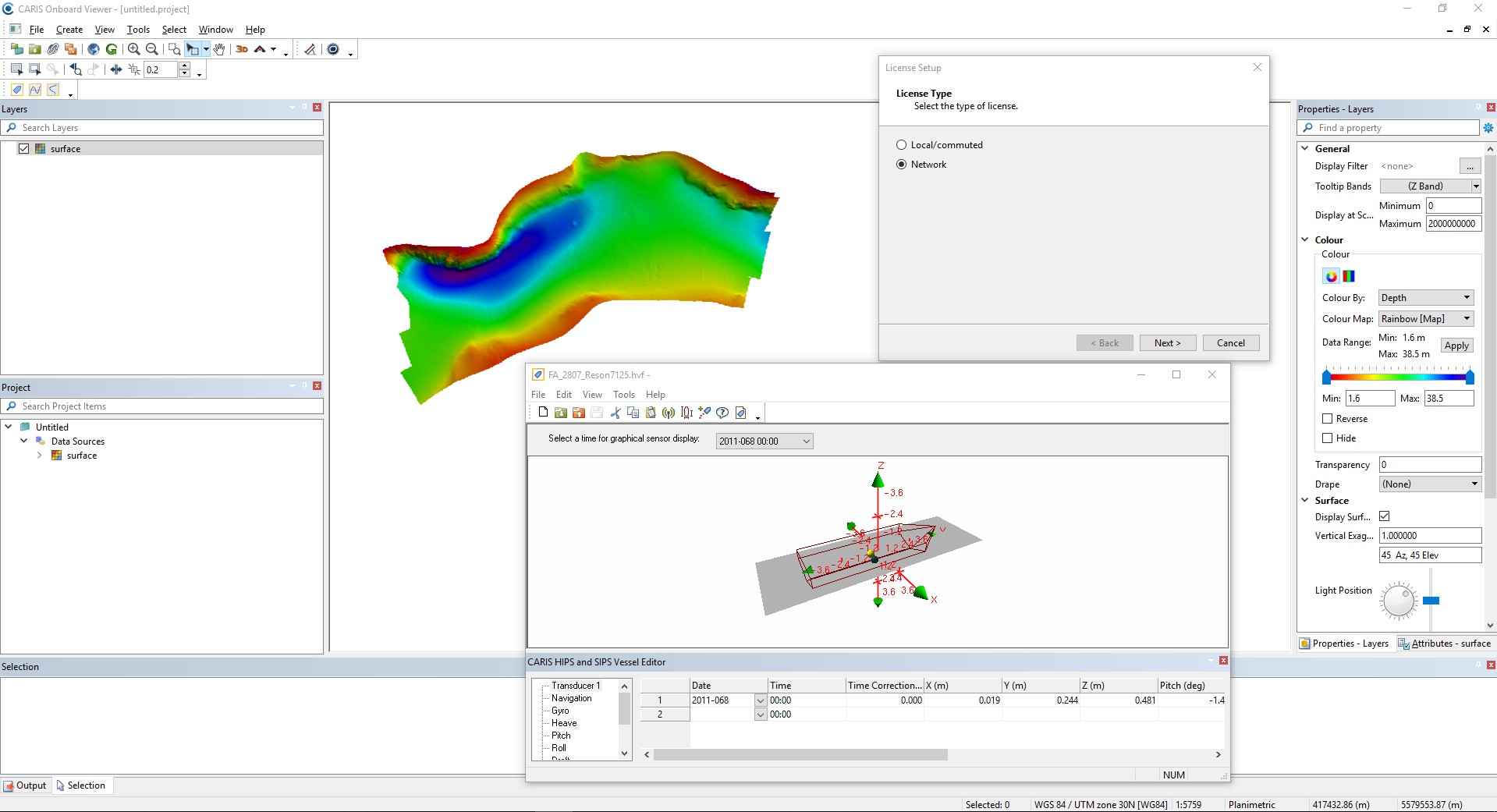
Task: Click the Vessel Editor table horizontal scrollbar
Action: 800,755
